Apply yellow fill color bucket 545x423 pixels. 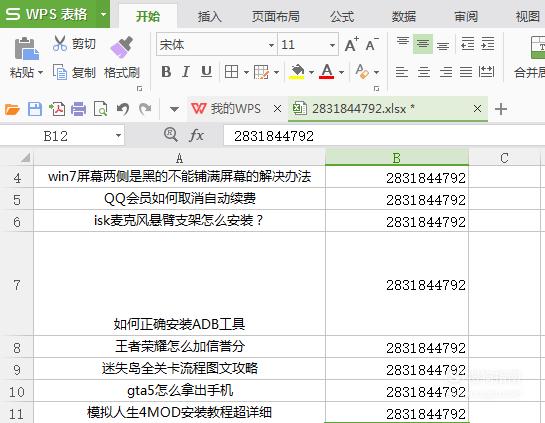pos(297,72)
